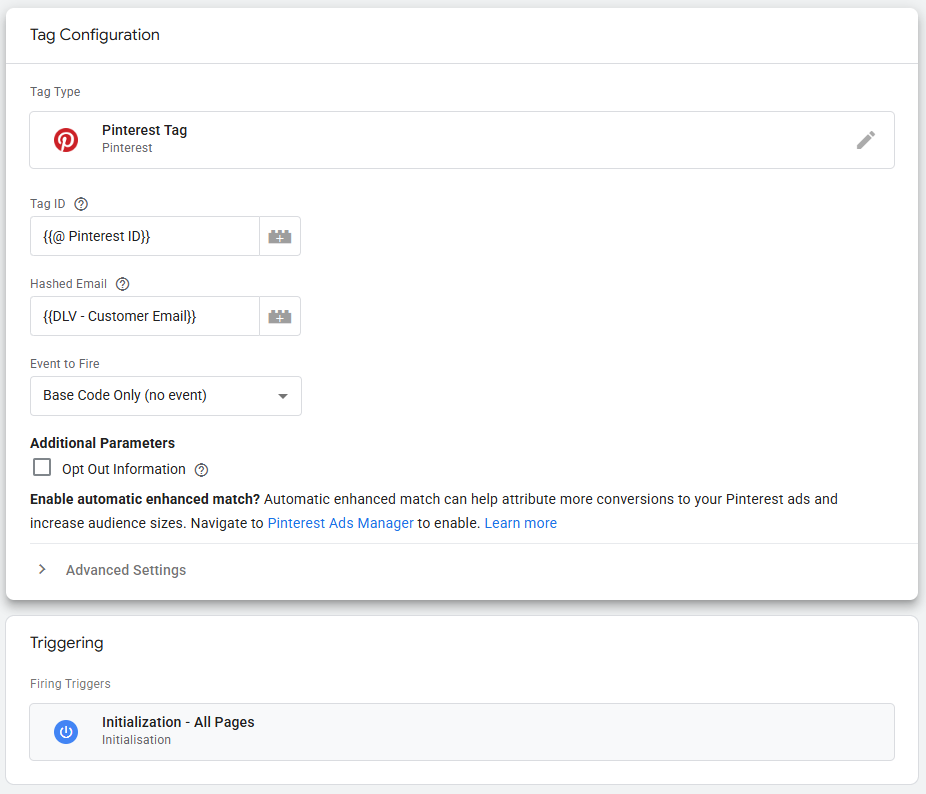Click the Pinterest Tag name text
This screenshot has width=926, height=794.
pyautogui.click(x=144, y=130)
